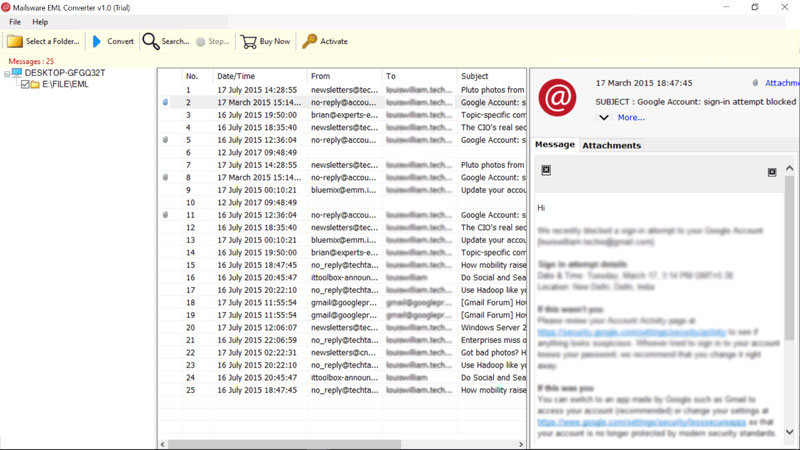The width and height of the screenshot is (800, 450).
Task: Select message 1 Pluto photos row
Action: pyautogui.click(x=342, y=90)
